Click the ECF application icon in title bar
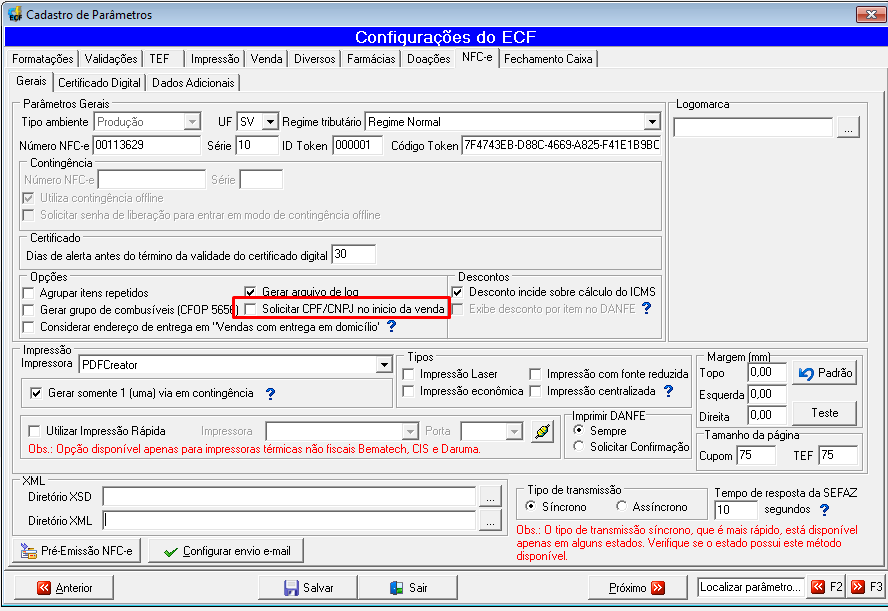888x611 pixels. pos(15,14)
